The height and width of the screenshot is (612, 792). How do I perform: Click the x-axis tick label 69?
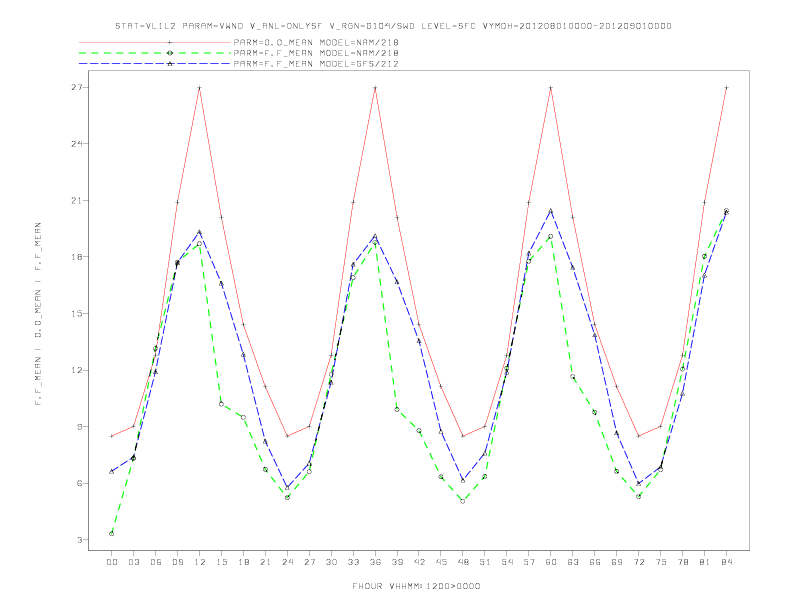pos(617,562)
